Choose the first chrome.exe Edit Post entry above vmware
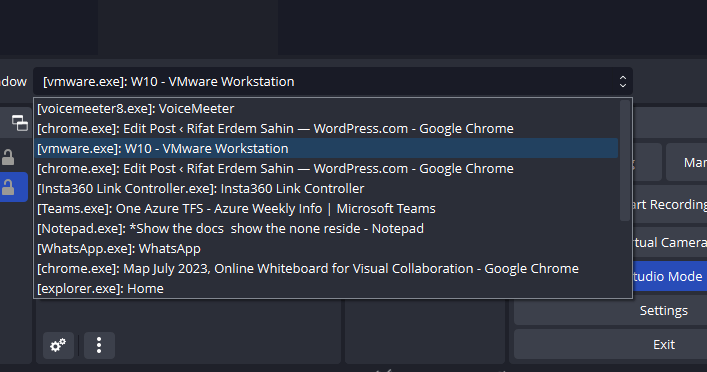Image resolution: width=707 pixels, height=372 pixels. pyautogui.click(x=326, y=129)
